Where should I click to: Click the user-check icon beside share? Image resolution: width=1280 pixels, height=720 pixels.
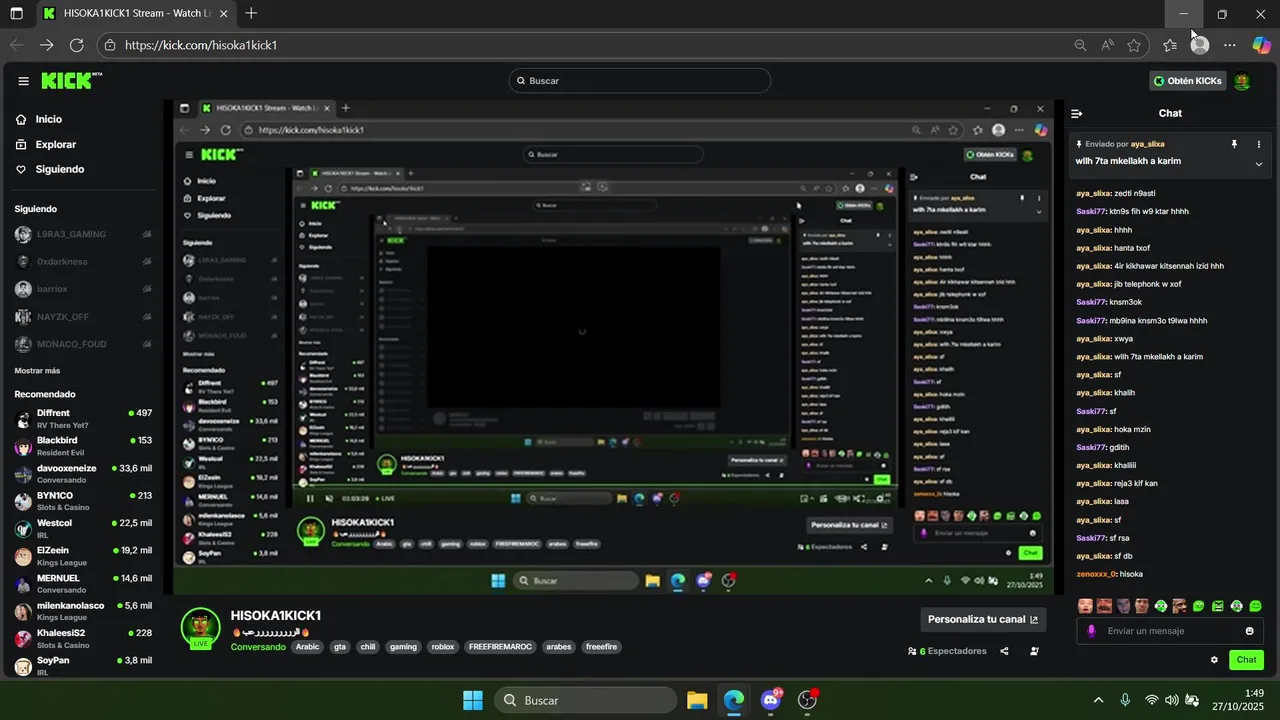(x=1034, y=651)
